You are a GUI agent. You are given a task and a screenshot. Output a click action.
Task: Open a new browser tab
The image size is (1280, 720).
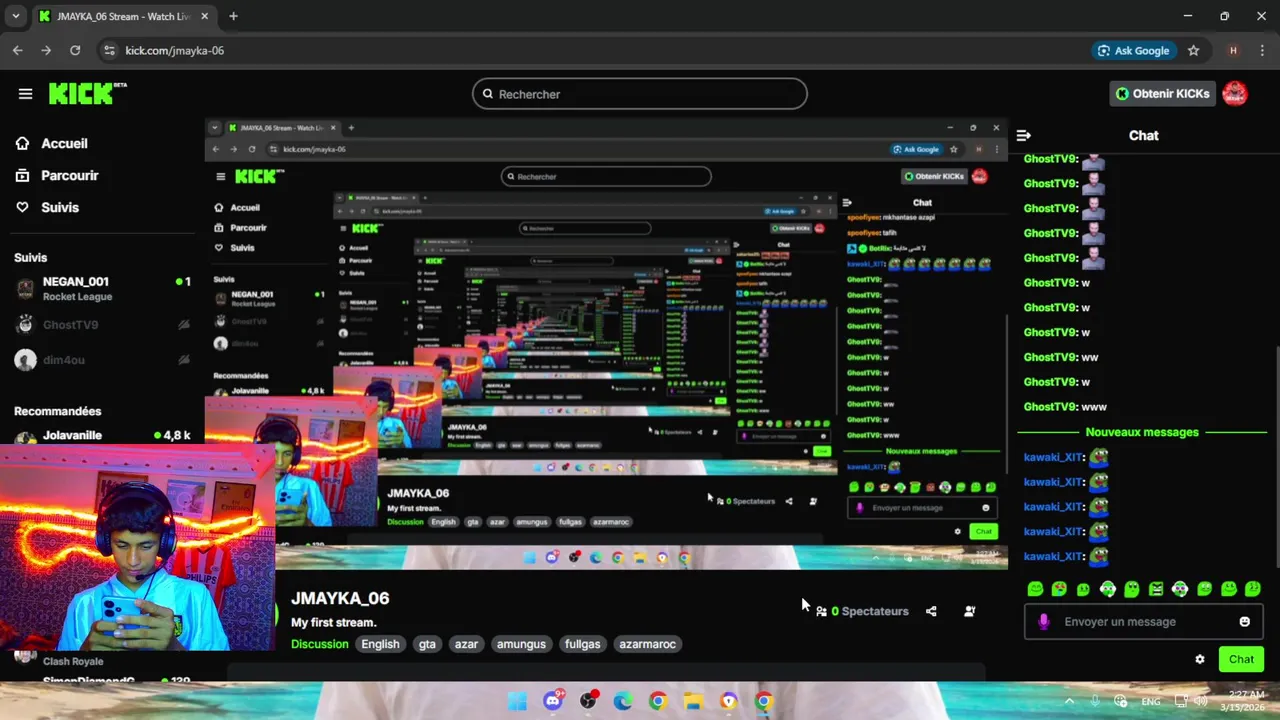pos(233,16)
